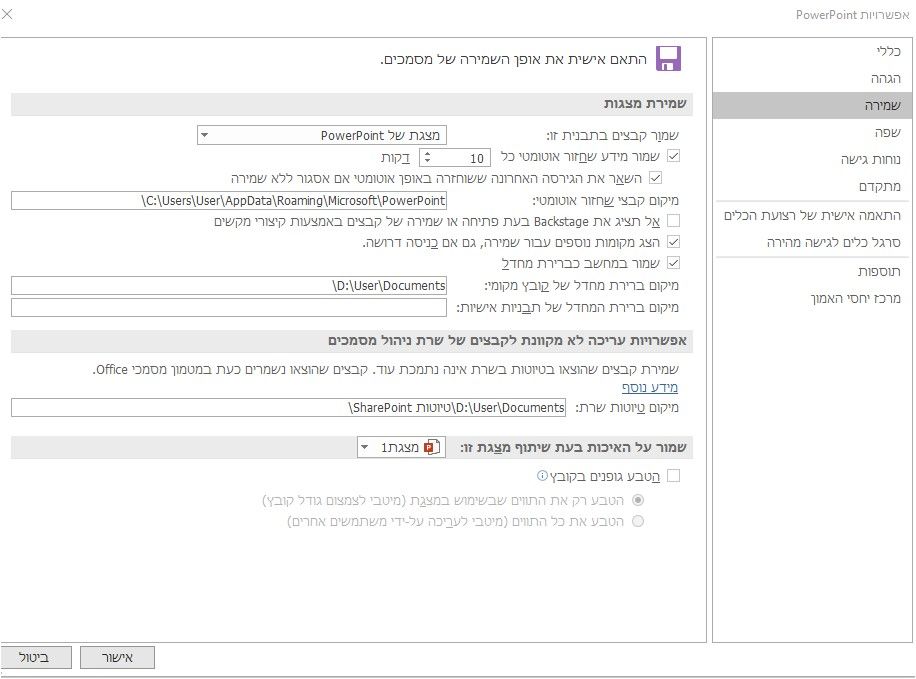Open the save file format dropdown

click(322, 135)
